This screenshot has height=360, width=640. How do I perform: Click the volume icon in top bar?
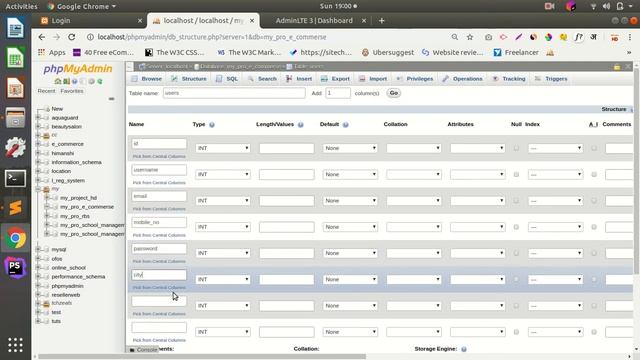coord(607,6)
